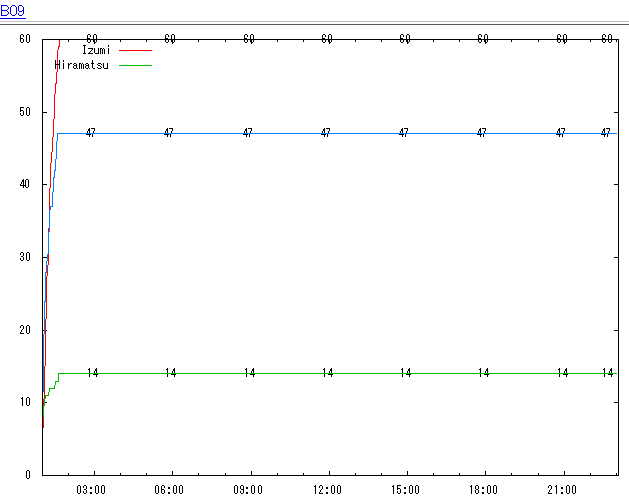Click the y-axis label 60

coord(25,39)
